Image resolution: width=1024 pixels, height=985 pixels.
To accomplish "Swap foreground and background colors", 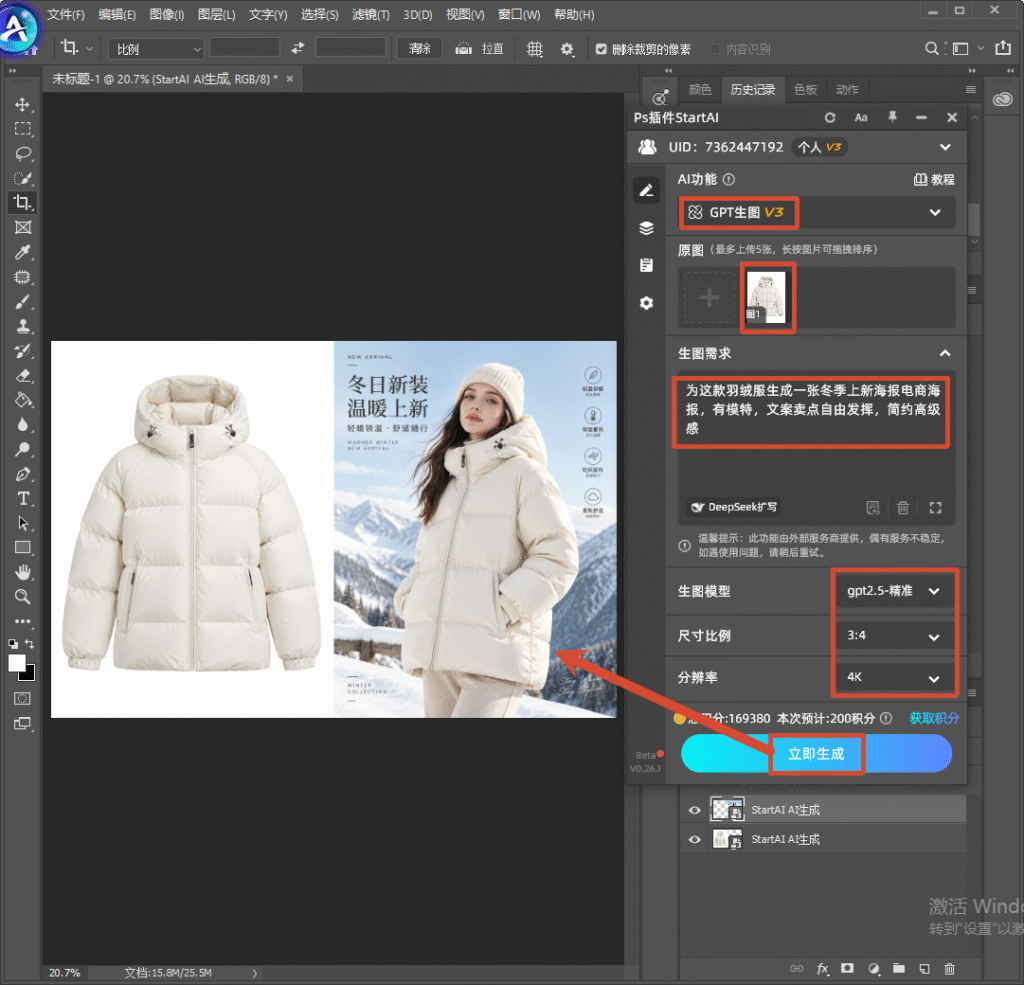I will (29, 644).
